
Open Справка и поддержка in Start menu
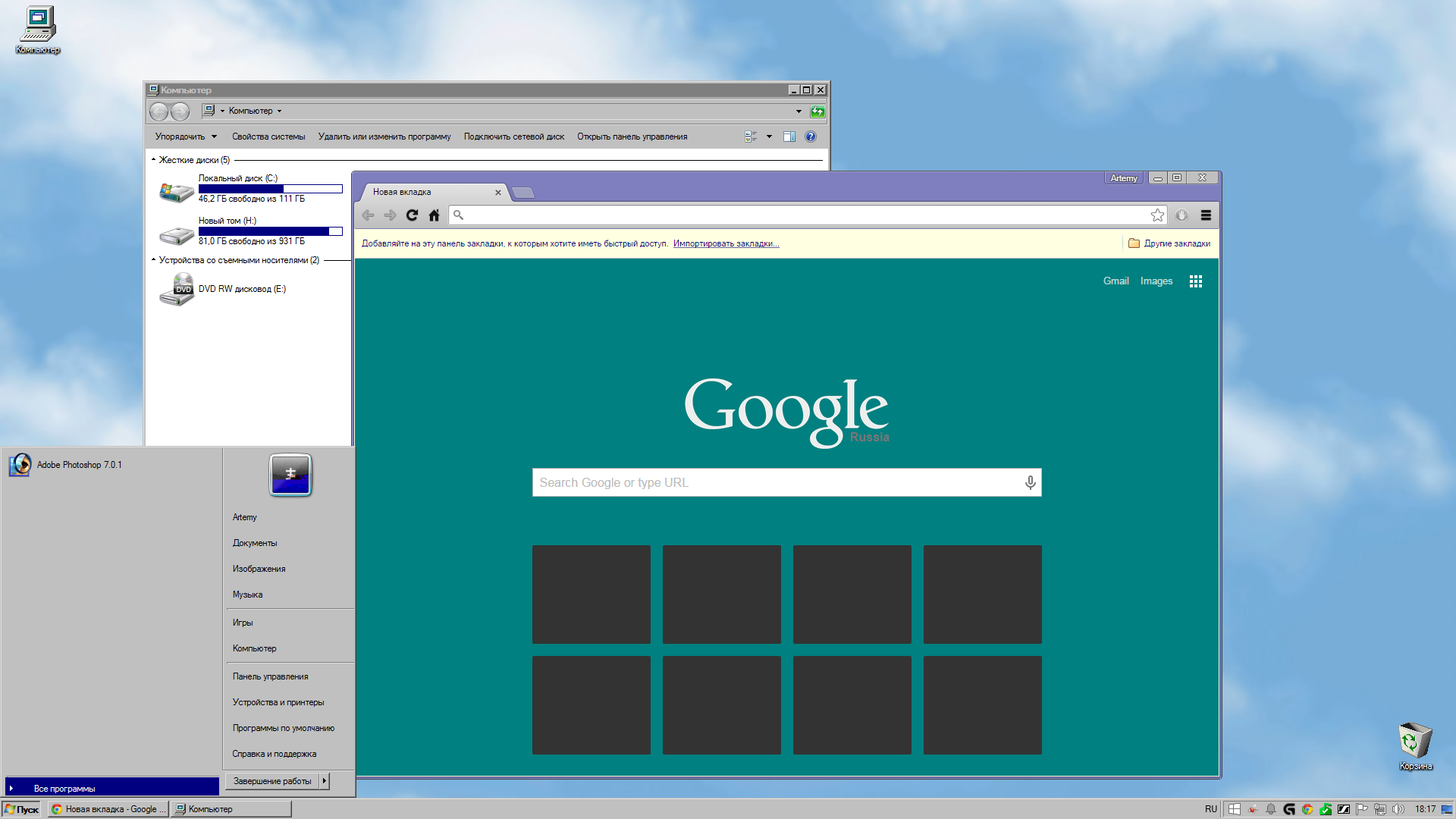coord(275,754)
